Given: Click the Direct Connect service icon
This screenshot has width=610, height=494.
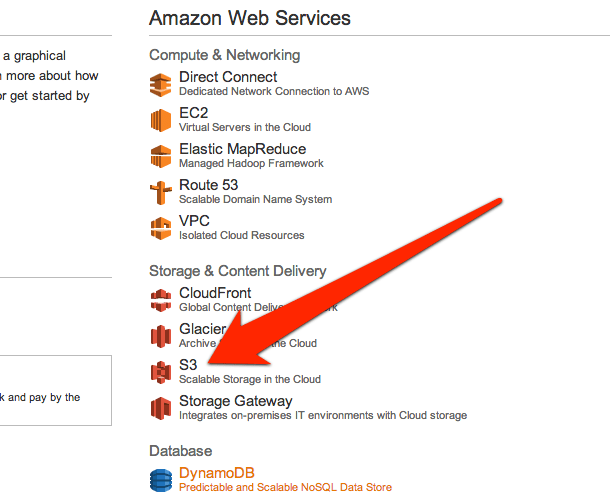Looking at the screenshot, I should coord(161,85).
